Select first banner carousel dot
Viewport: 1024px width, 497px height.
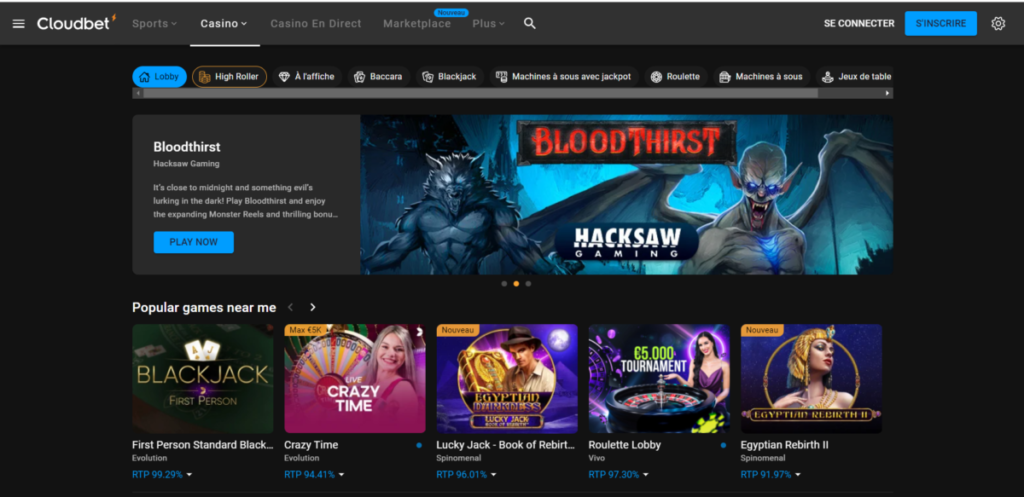(504, 284)
